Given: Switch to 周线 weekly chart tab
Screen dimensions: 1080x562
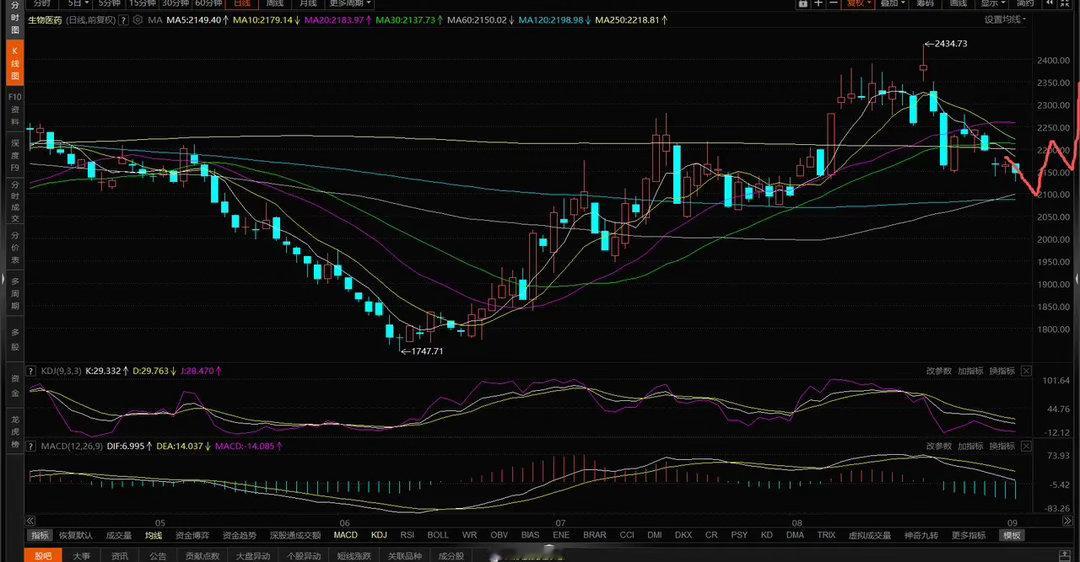Looking at the screenshot, I should point(276,3).
